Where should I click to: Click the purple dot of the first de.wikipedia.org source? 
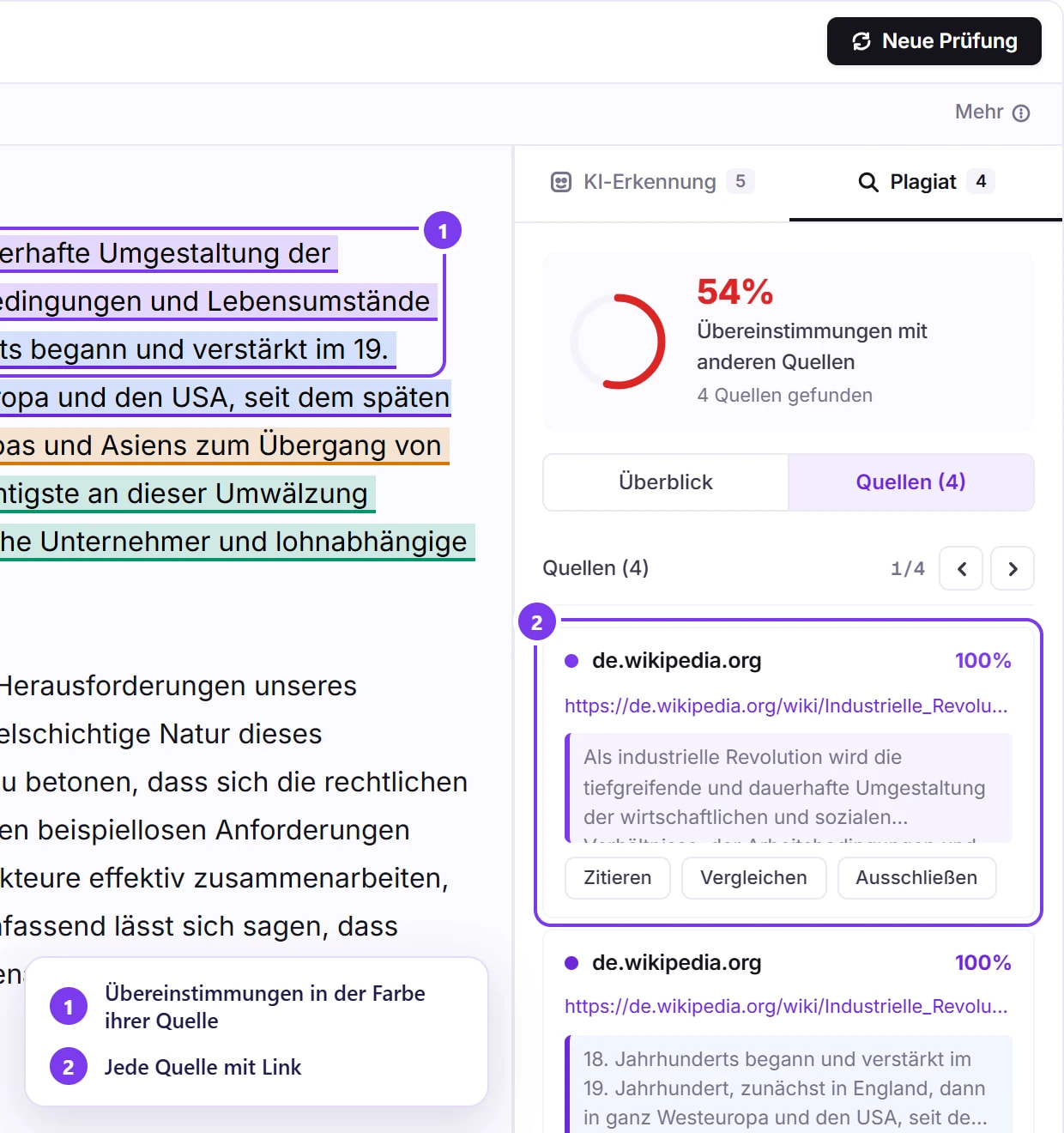(571, 661)
